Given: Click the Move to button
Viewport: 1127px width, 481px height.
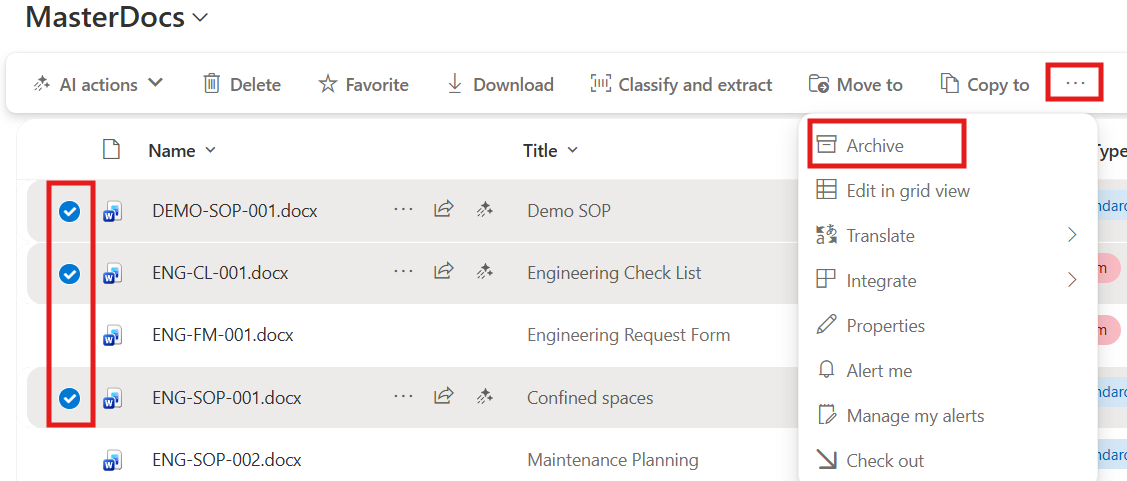Looking at the screenshot, I should [x=855, y=84].
